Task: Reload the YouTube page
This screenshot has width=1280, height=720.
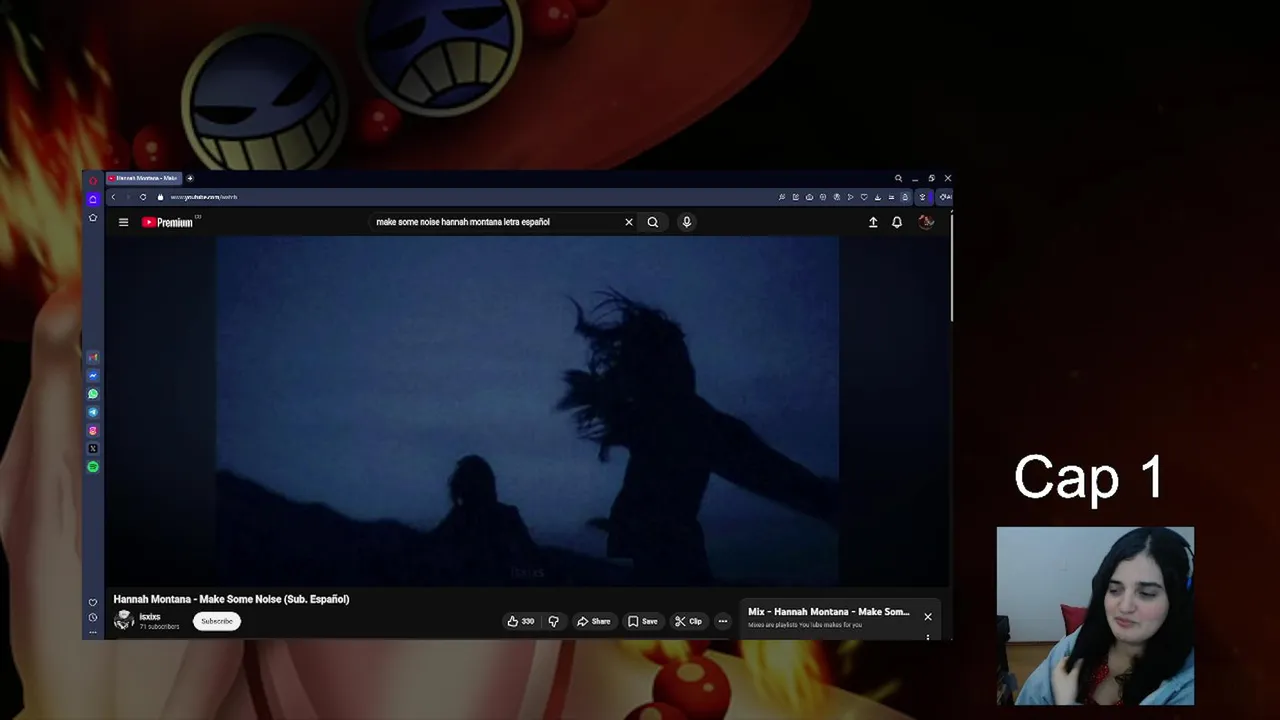Action: point(143,197)
